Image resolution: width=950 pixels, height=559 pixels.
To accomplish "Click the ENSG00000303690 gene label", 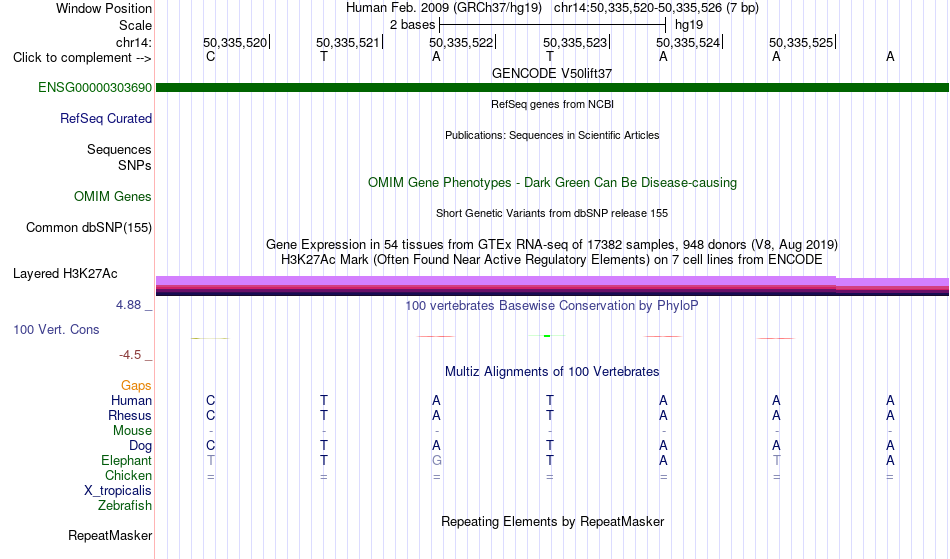I will (x=95, y=88).
